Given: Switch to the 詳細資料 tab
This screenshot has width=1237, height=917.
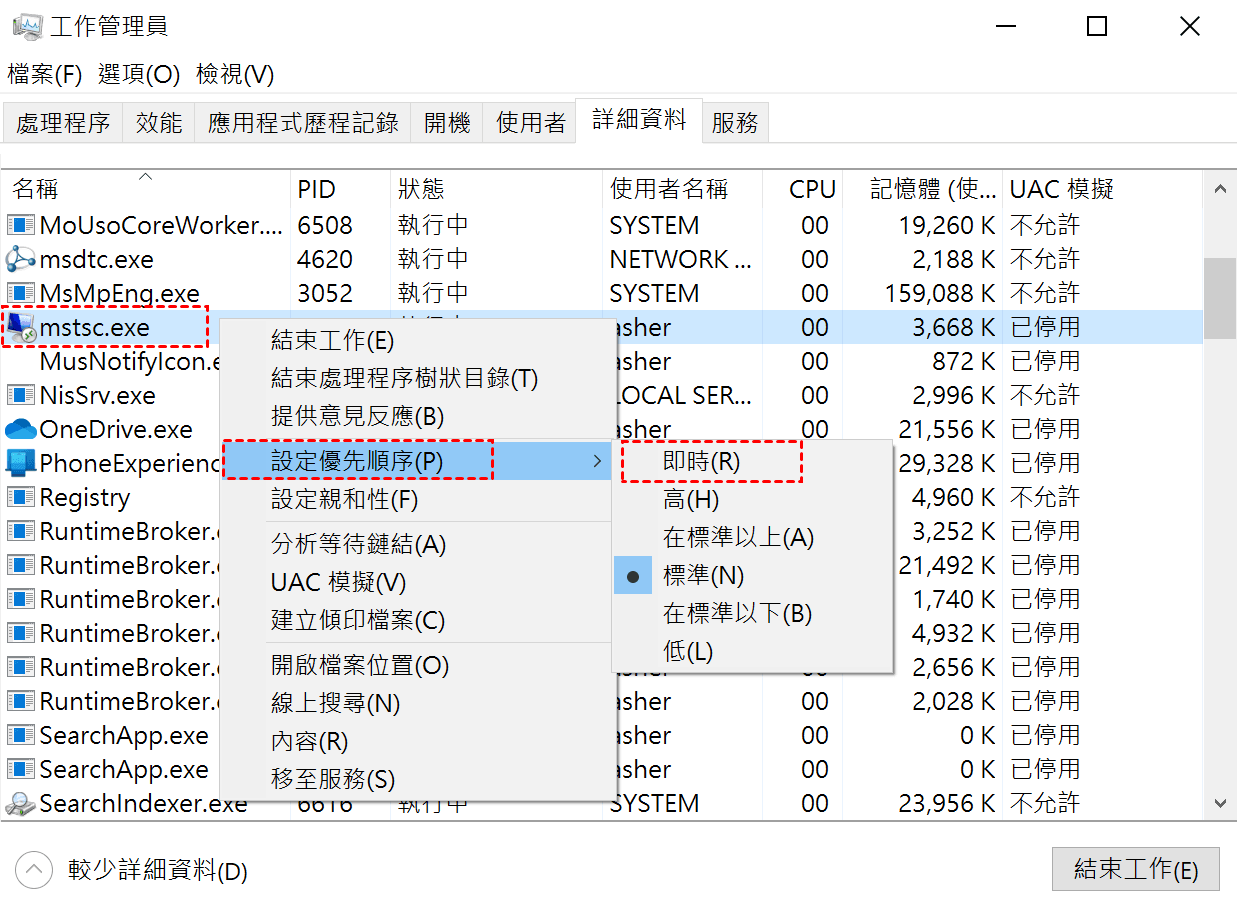Looking at the screenshot, I should tap(639, 121).
